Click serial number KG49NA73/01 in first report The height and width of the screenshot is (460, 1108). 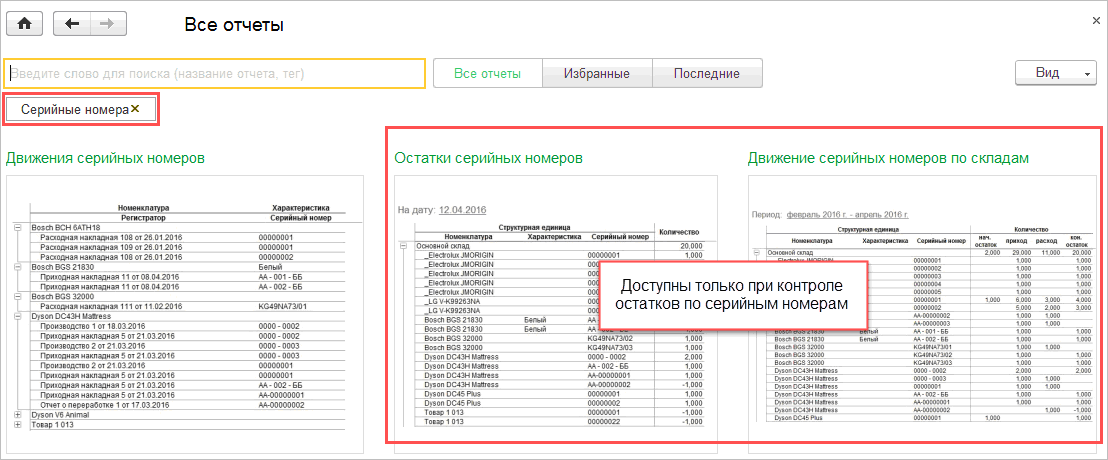click(281, 307)
